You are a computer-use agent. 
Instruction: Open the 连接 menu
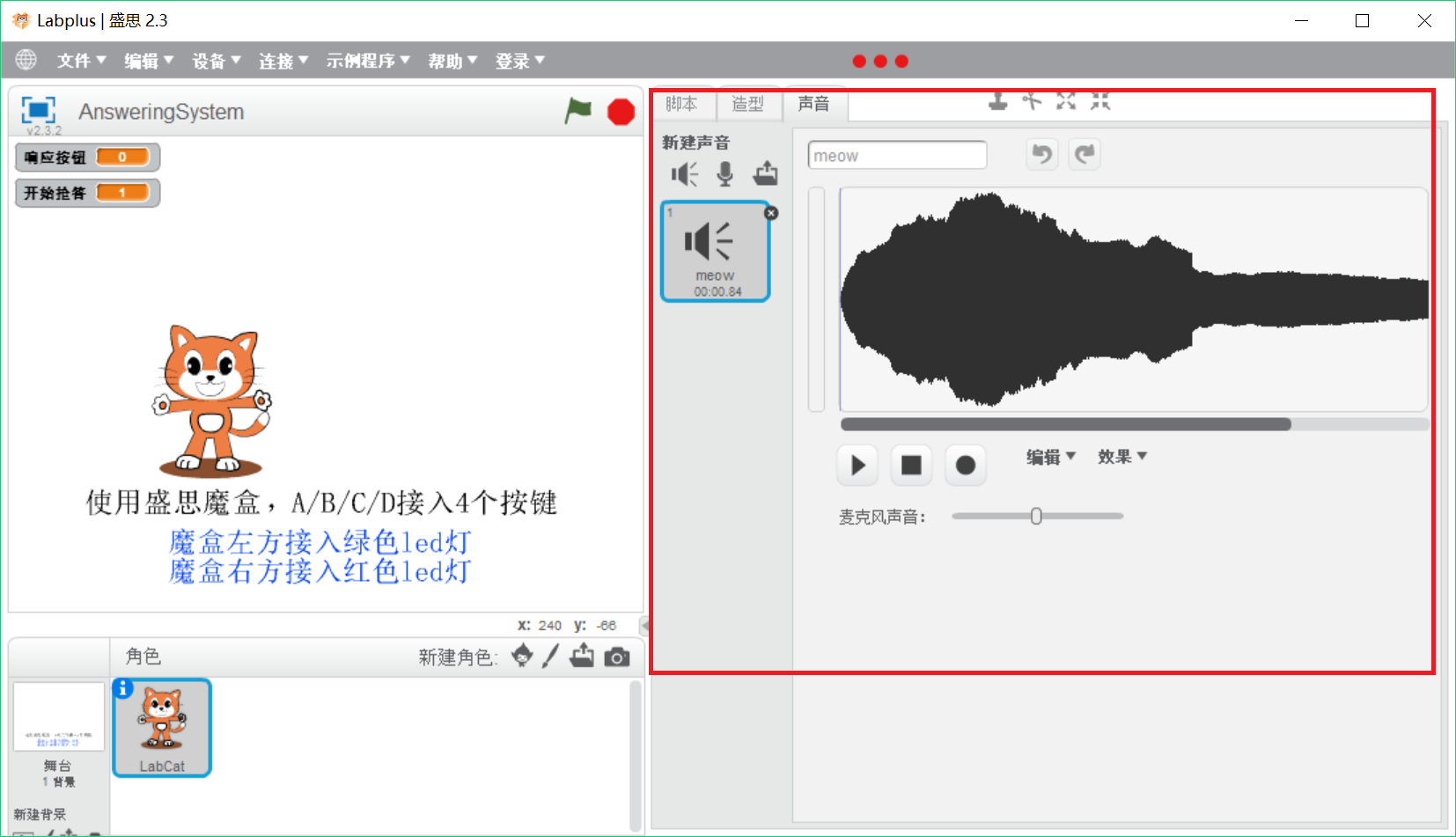tap(283, 61)
